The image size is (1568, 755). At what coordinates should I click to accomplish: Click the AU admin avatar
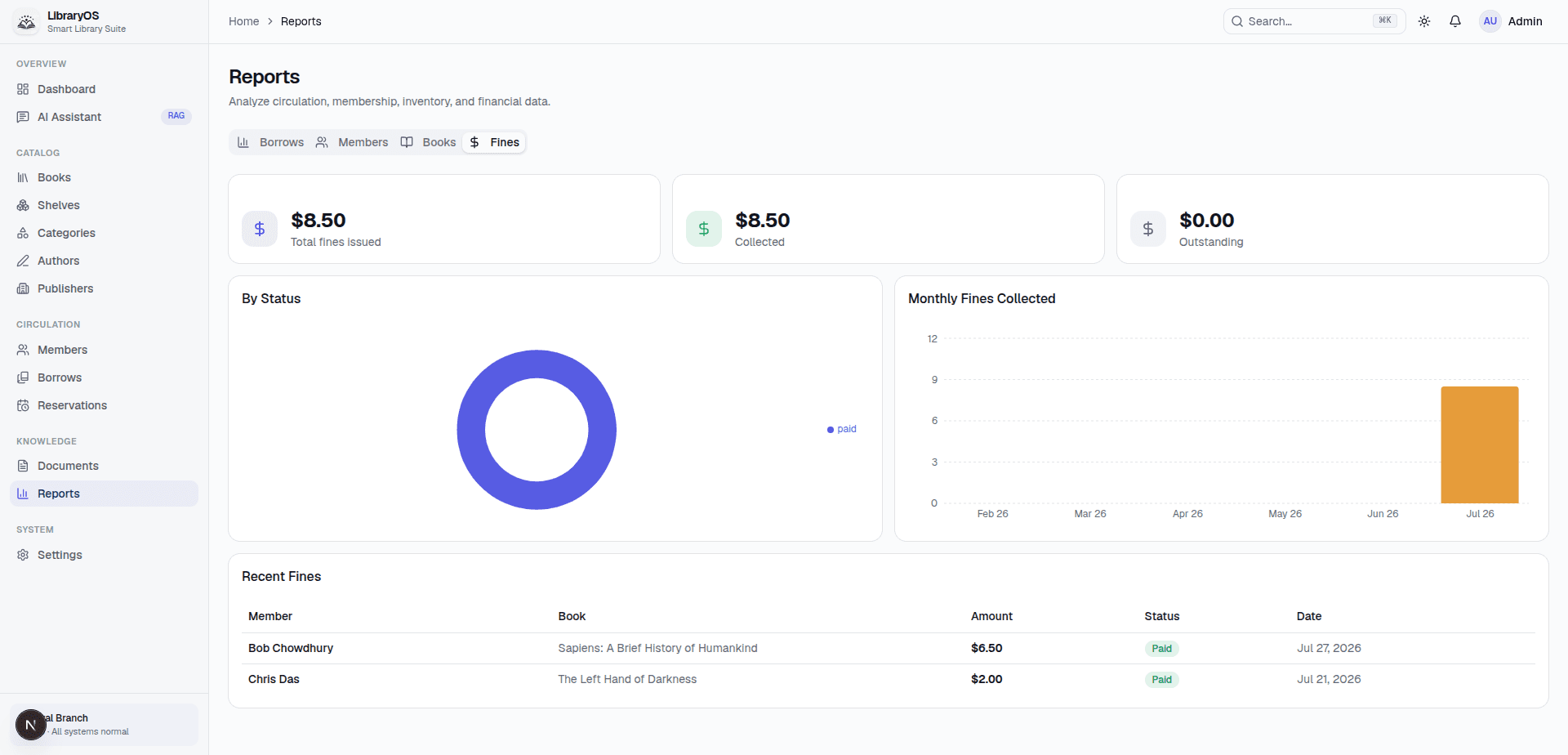pos(1490,21)
